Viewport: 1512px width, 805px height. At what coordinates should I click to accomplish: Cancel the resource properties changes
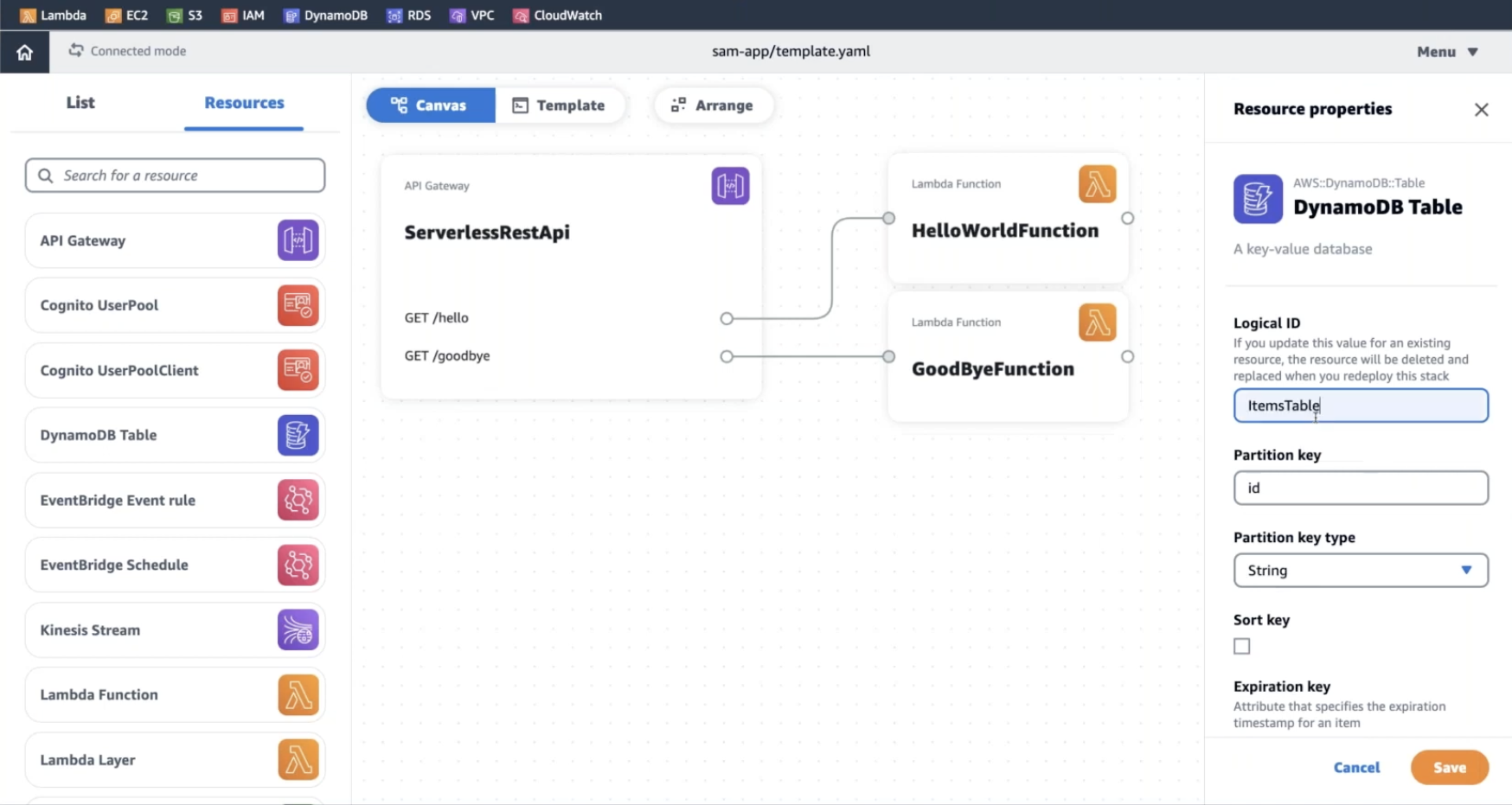tap(1356, 767)
